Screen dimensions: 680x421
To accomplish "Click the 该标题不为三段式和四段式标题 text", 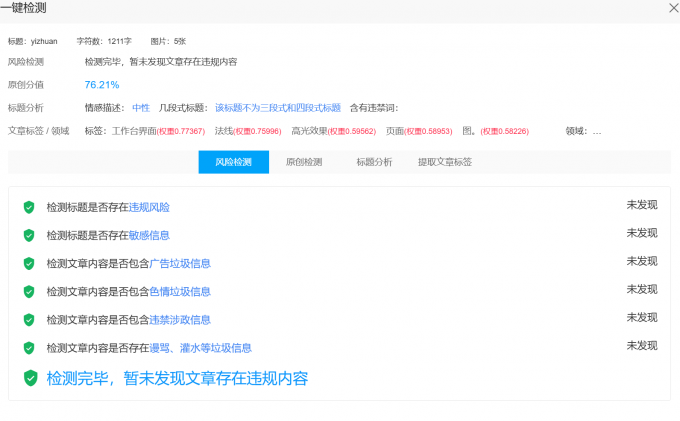I will click(x=278, y=108).
